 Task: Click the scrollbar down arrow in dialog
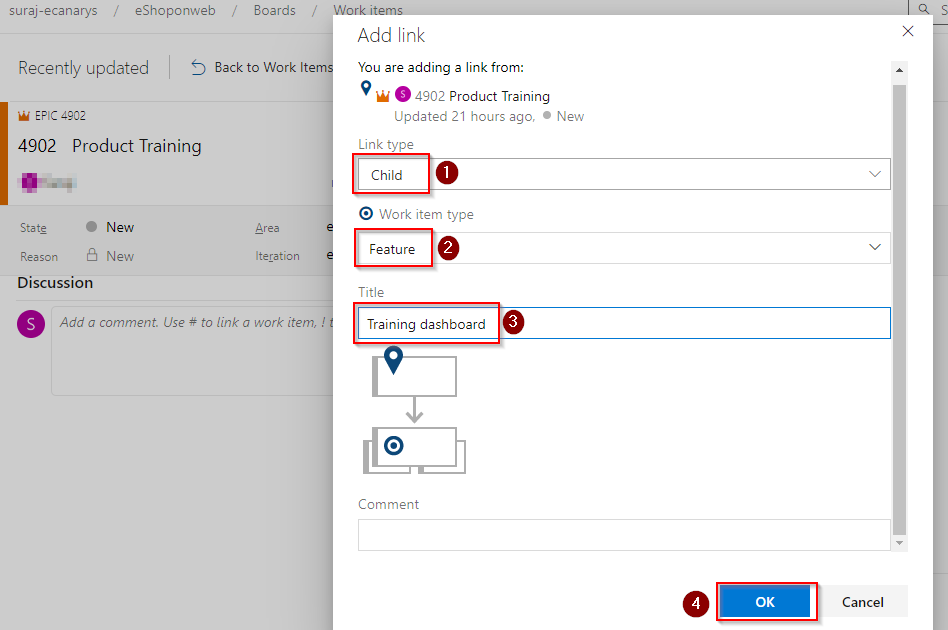click(900, 543)
